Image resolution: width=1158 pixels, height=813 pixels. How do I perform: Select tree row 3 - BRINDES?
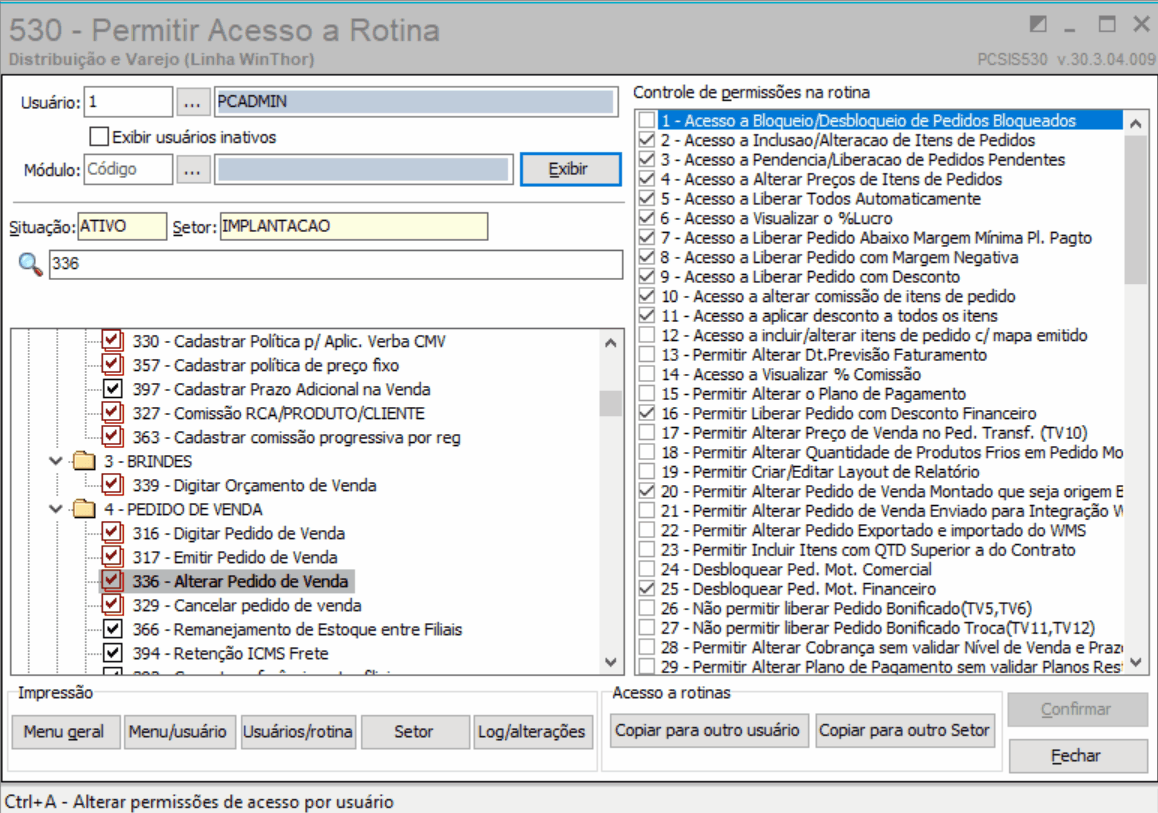[x=148, y=462]
